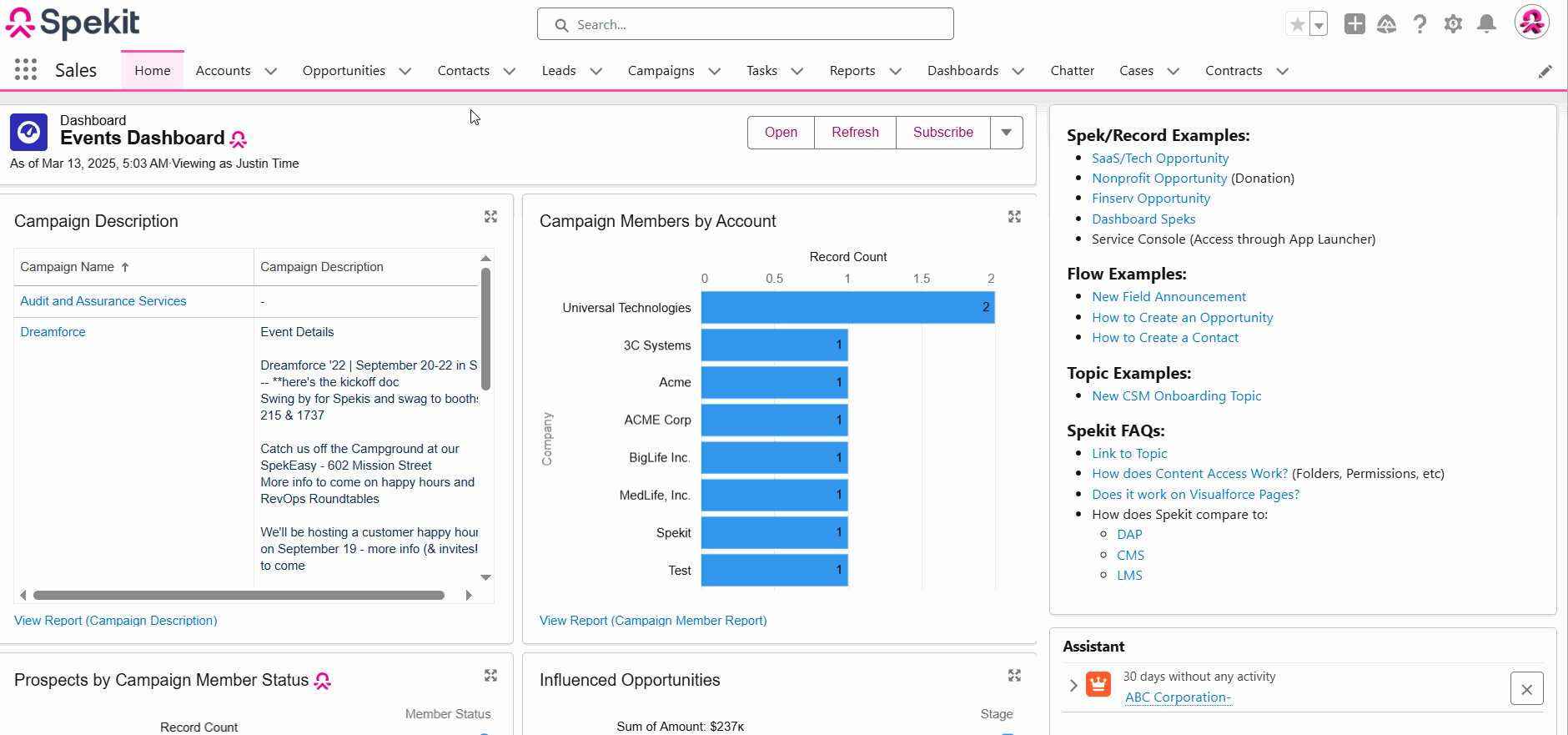
Task: Open the Help question mark icon
Action: pos(1420,24)
